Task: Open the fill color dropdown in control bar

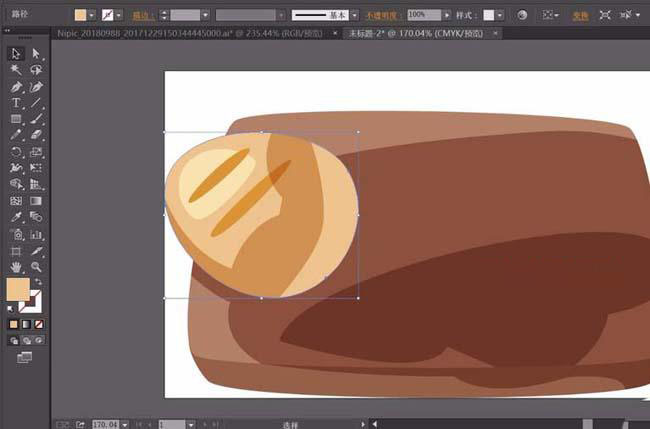Action: tap(93, 16)
